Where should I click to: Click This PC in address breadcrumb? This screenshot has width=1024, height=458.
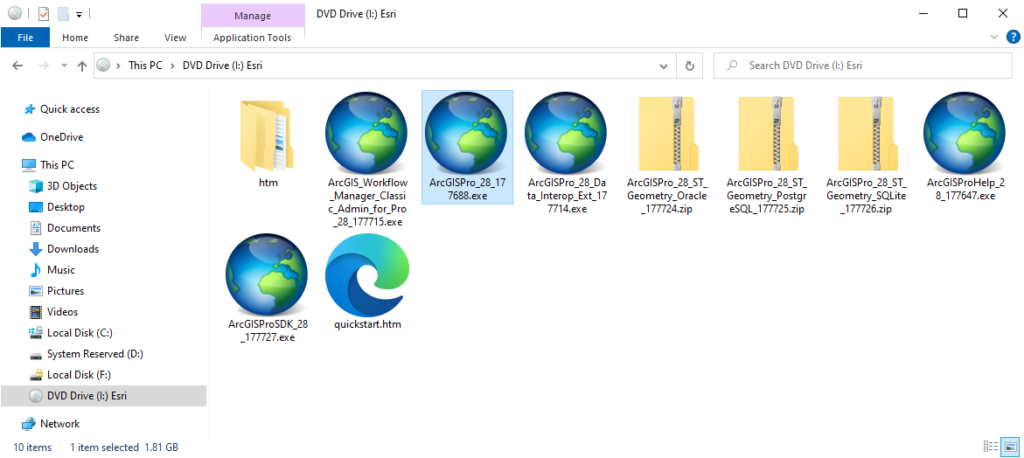click(145, 66)
